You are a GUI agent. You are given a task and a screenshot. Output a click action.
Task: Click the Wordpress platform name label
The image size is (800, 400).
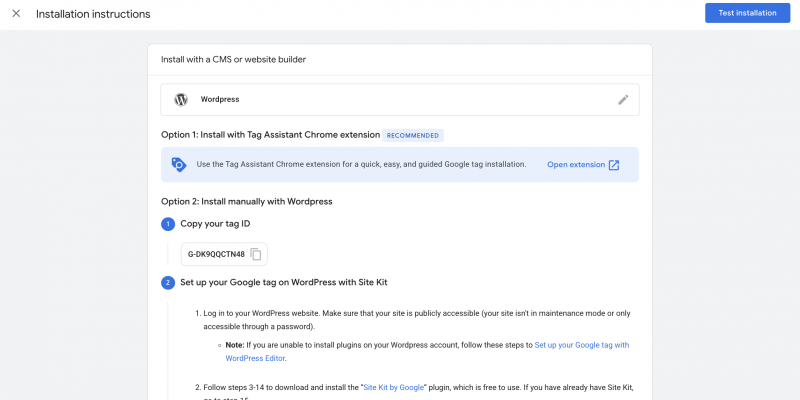pyautogui.click(x=220, y=100)
